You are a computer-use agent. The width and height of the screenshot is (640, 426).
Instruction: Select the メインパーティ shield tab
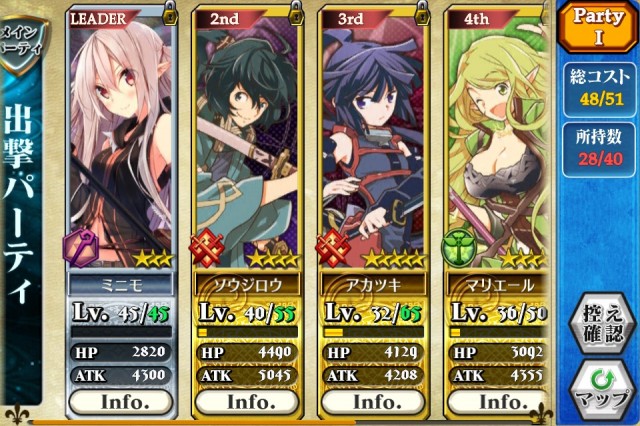[x=22, y=45]
